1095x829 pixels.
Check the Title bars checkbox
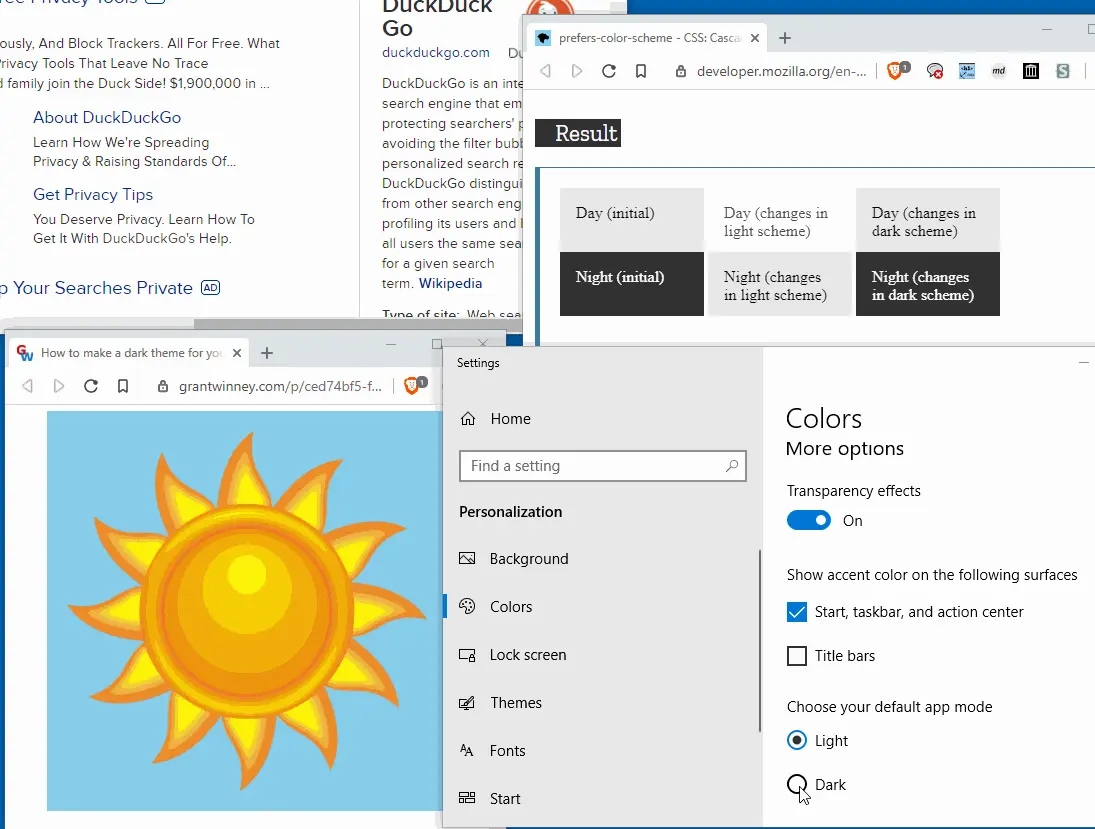(x=797, y=656)
